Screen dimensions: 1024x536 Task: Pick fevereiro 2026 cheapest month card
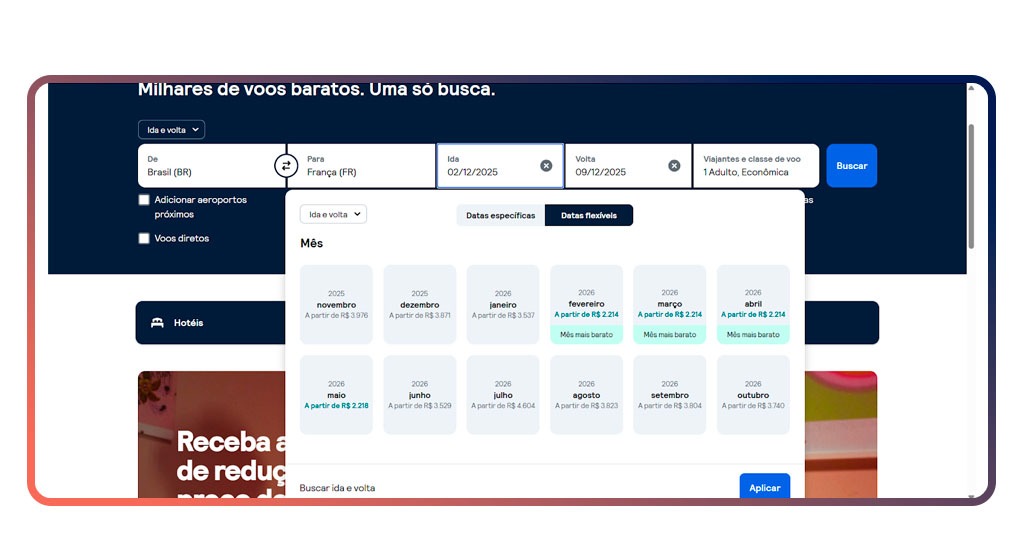(x=586, y=304)
